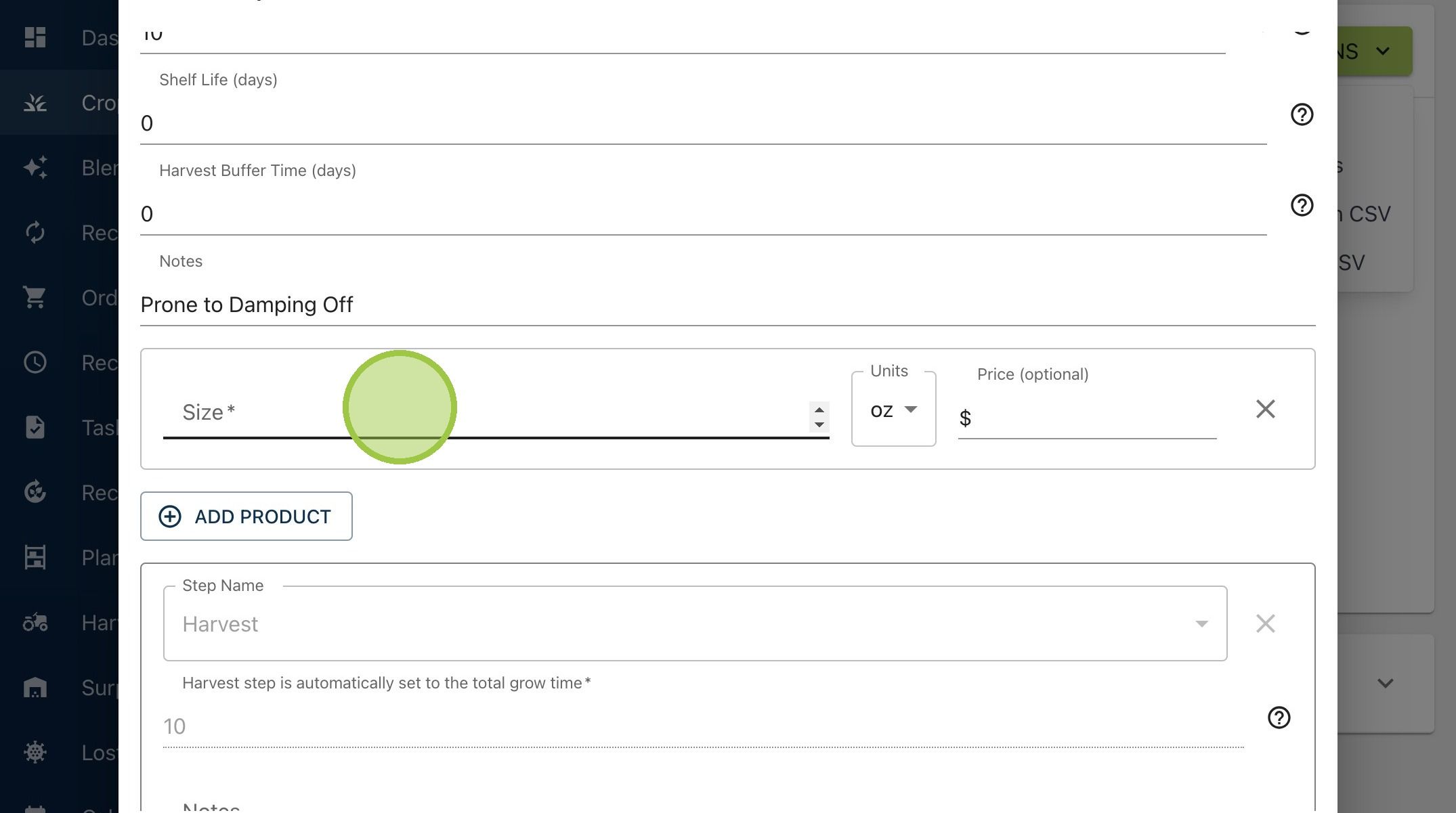Click the Tasks checklist document icon
Screen dimensions: 1456x813
tap(35, 427)
